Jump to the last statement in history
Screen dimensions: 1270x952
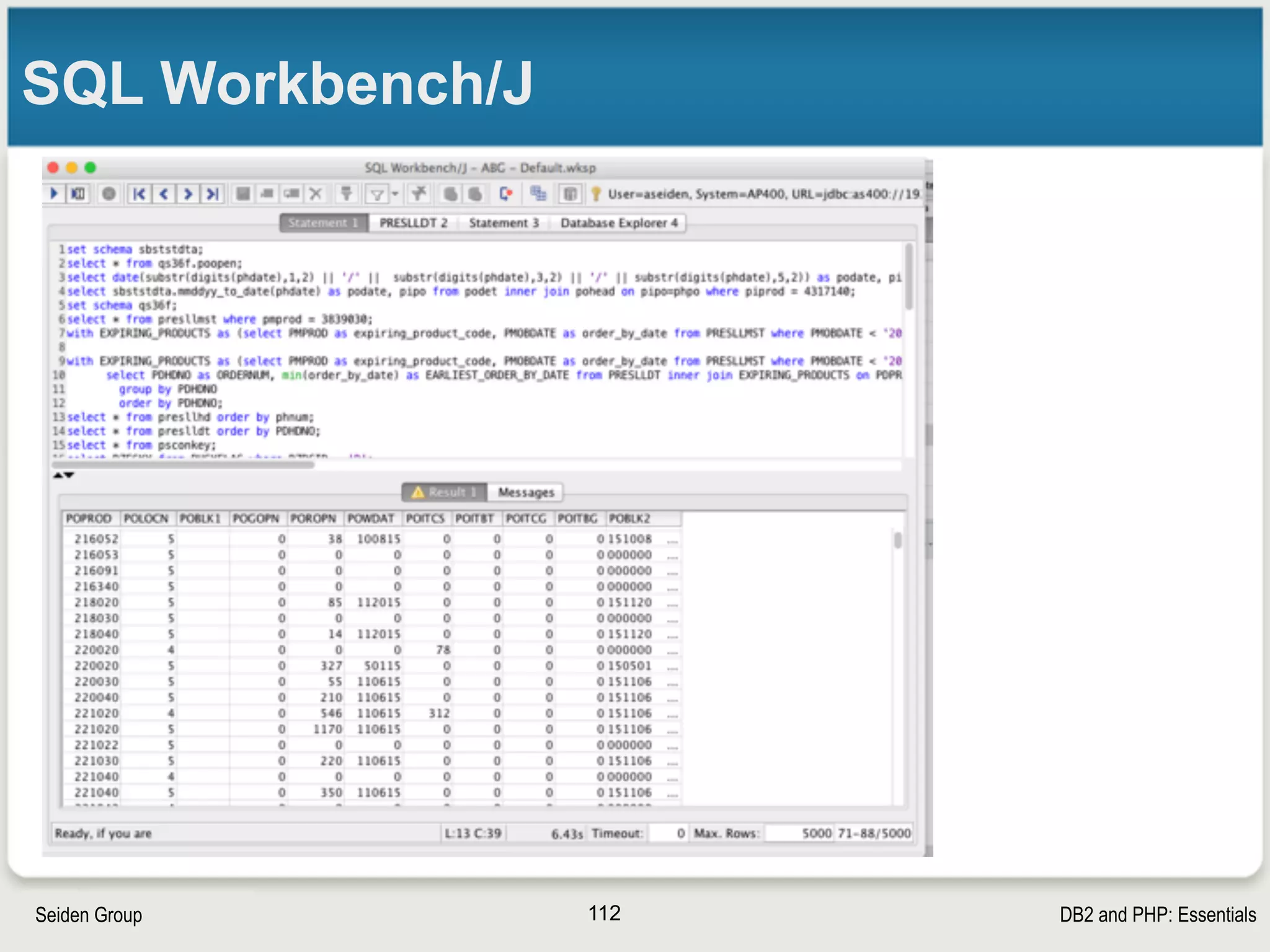click(x=213, y=194)
